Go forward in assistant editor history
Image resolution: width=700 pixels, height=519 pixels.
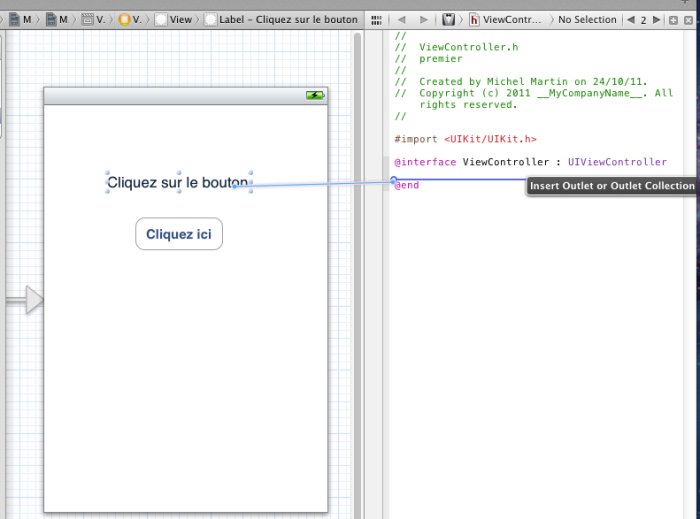point(423,19)
